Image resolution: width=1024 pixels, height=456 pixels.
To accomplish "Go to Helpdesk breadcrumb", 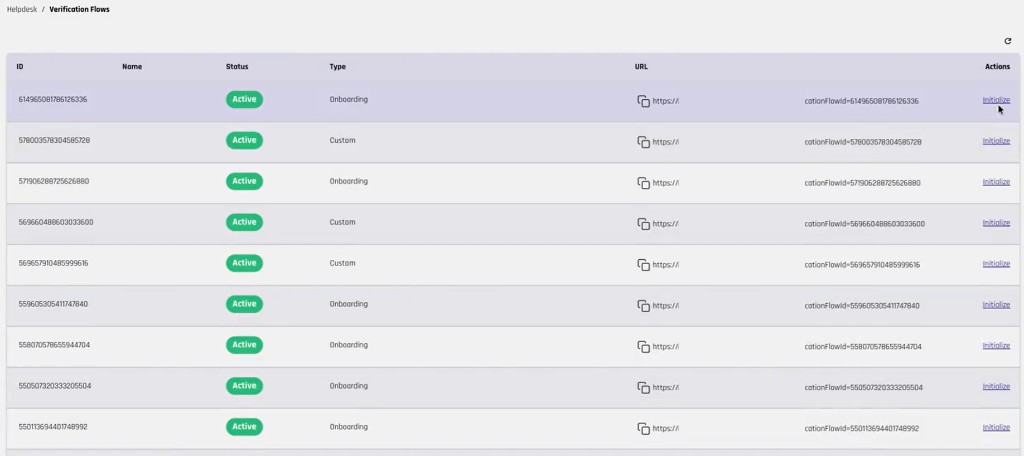I will tap(21, 9).
